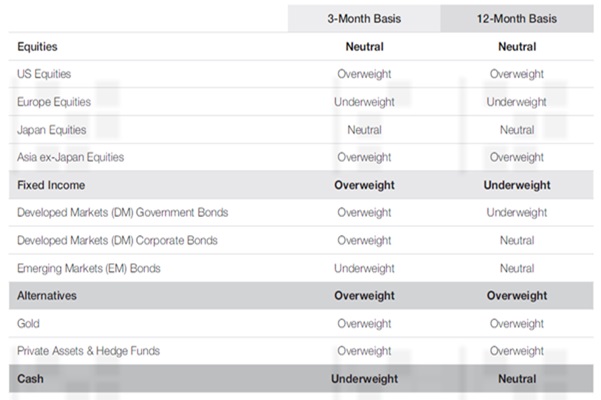Select the 12-Month Basis column header

point(517,18)
